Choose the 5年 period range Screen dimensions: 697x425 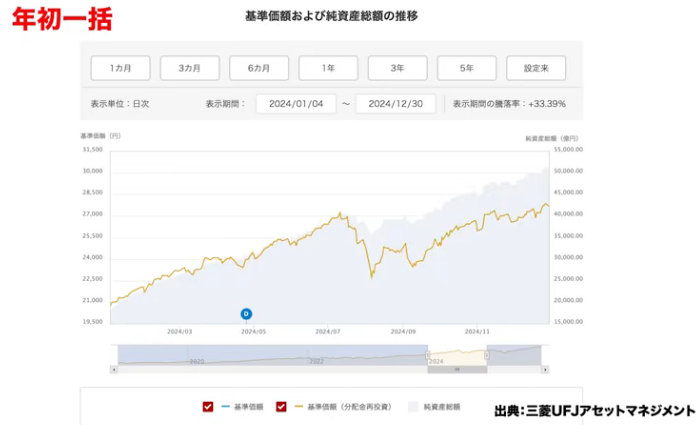click(466, 68)
